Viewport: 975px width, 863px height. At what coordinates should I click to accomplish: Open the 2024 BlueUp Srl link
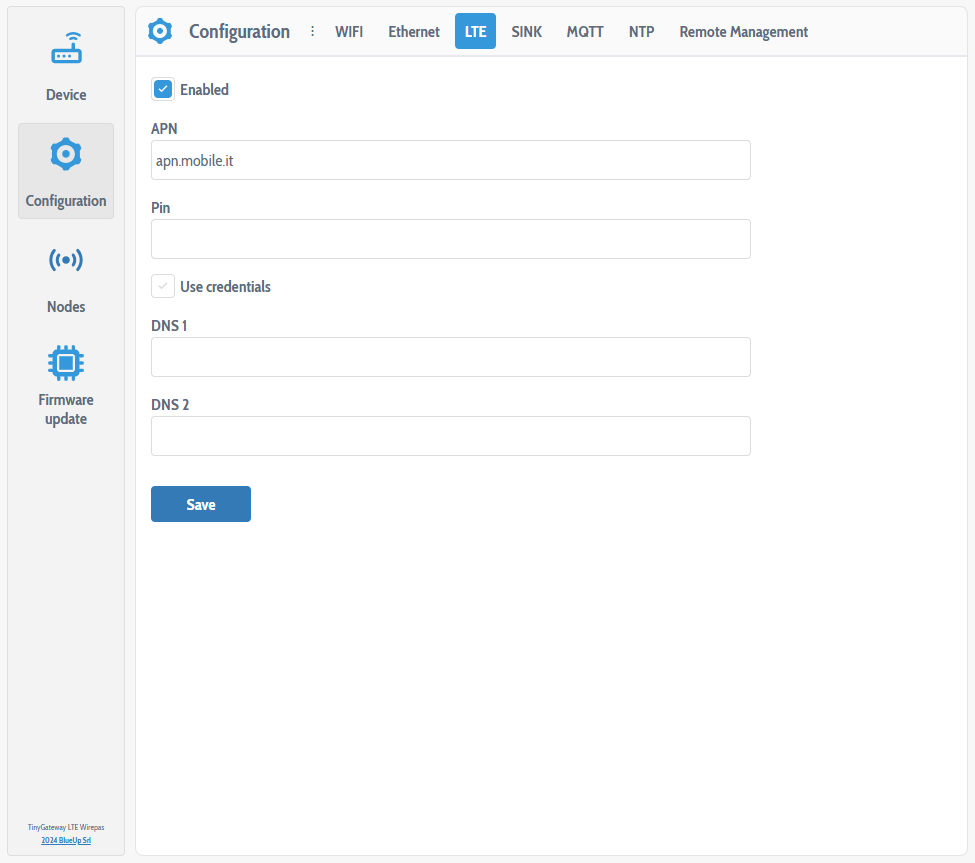click(x=66, y=840)
